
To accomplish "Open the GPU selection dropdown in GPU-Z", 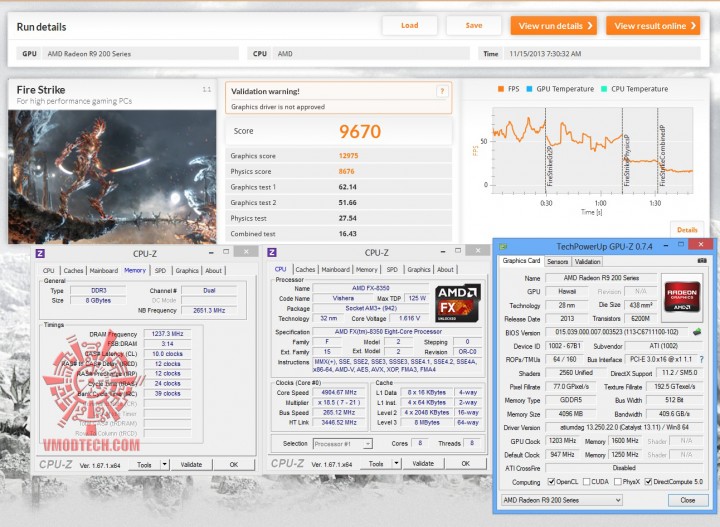I will point(562,500).
